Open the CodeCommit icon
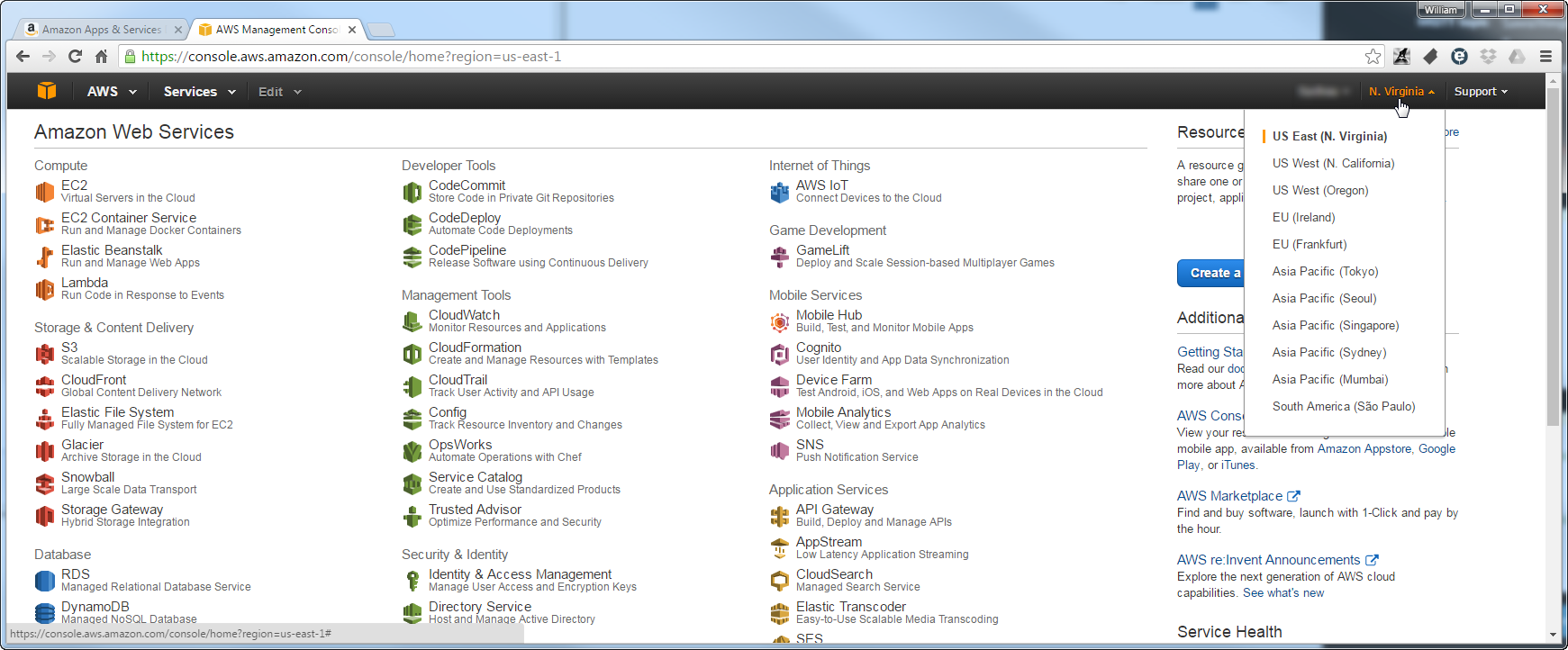1568x650 pixels. (x=412, y=192)
